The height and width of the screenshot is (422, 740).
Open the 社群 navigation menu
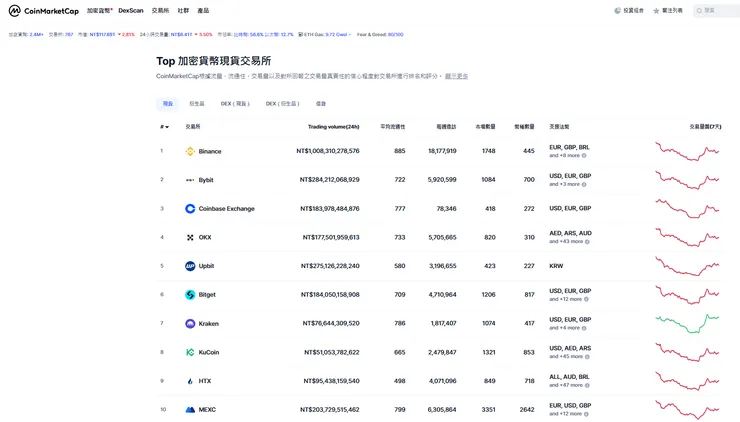183,10
